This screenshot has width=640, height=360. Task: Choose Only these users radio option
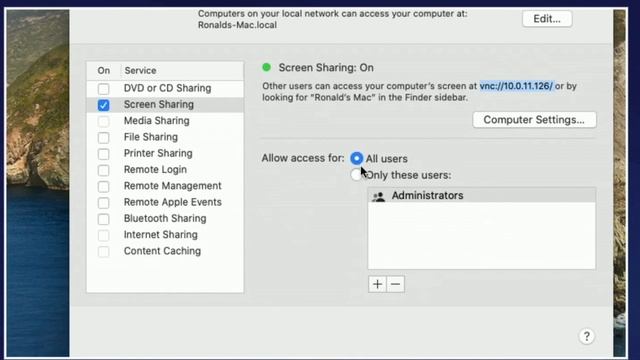(x=356, y=175)
